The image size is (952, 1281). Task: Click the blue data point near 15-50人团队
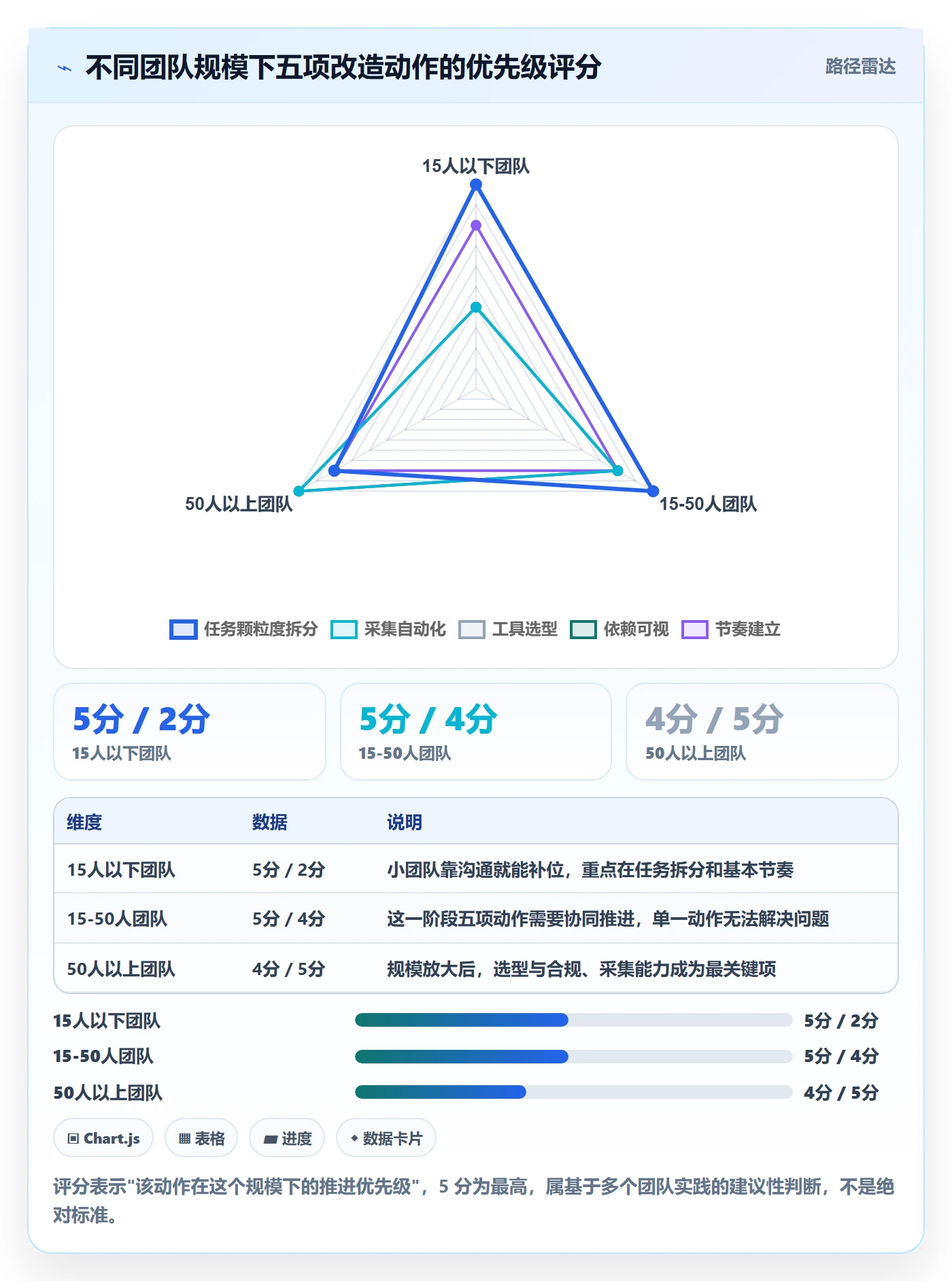point(653,491)
